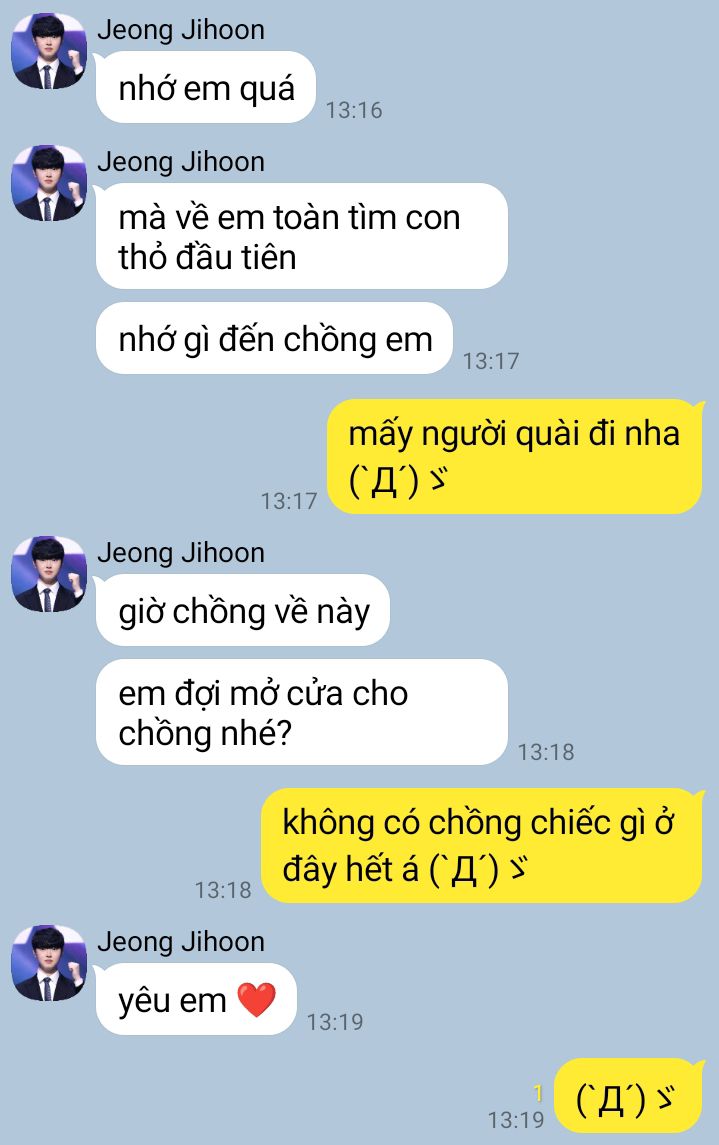Click the unread count '1' indicator
Image resolution: width=719 pixels, height=1145 pixels.
coord(539,1093)
